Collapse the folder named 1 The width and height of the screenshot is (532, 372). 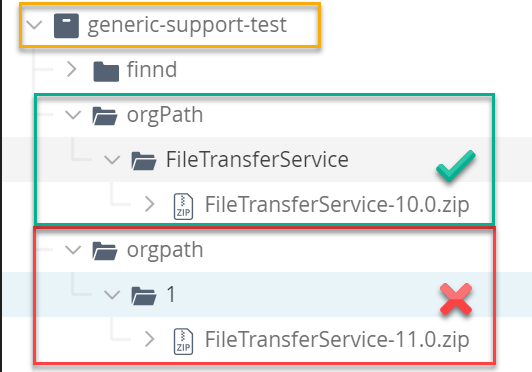[x=112, y=295]
